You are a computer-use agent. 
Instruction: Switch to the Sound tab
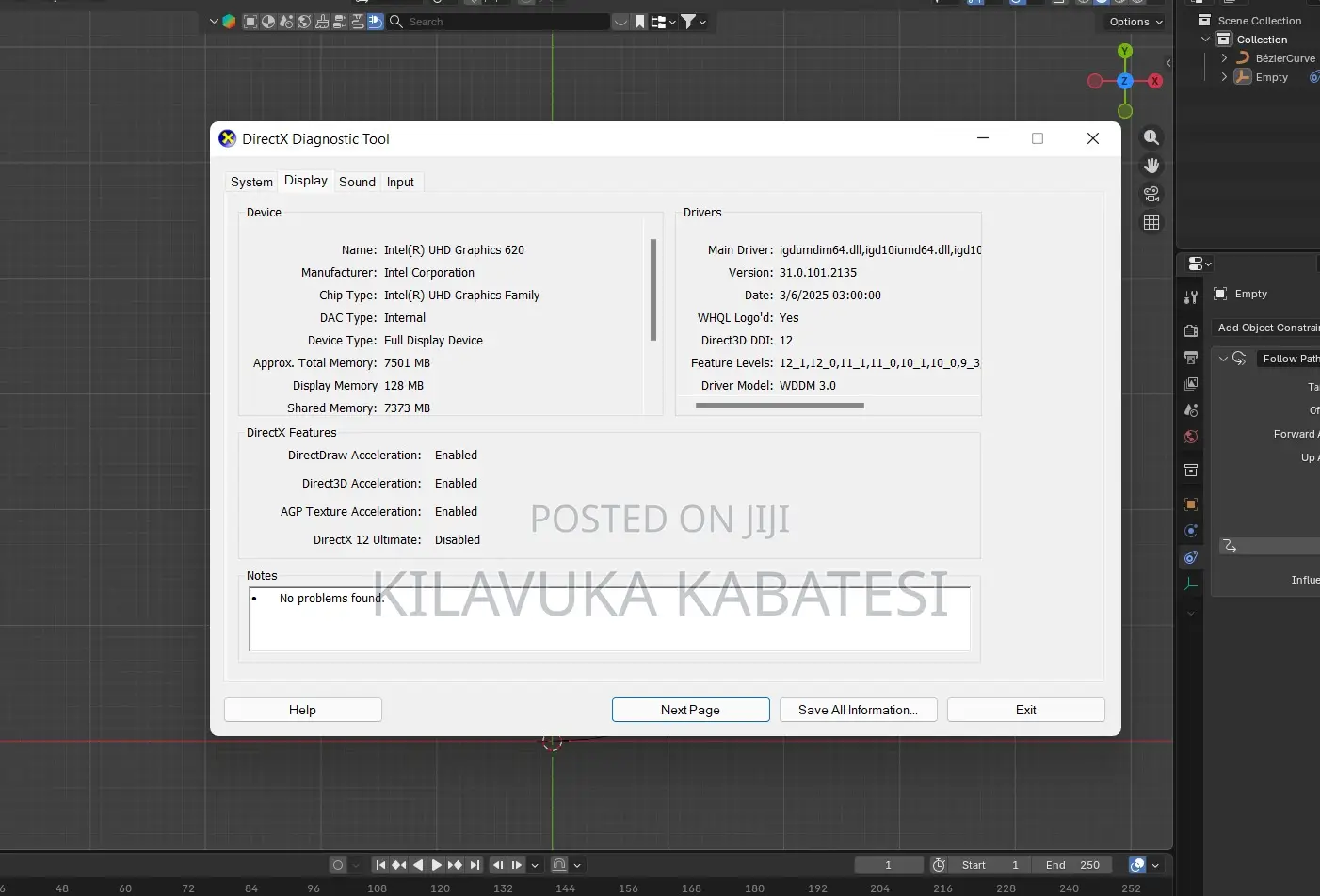358,182
